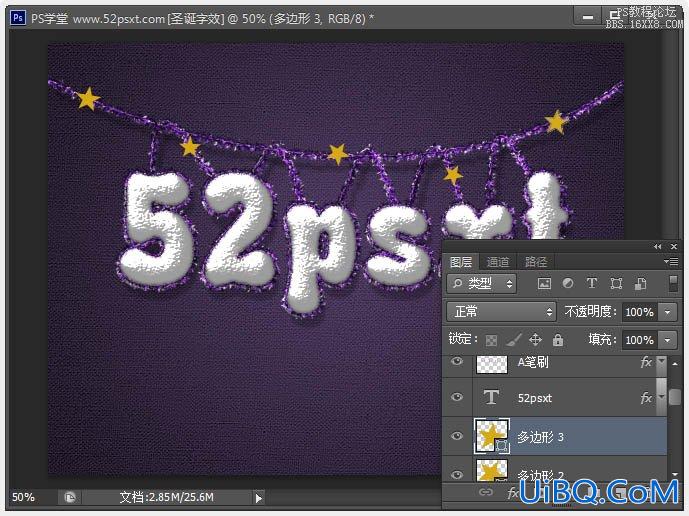This screenshot has height=516, width=689.
Task: Click link layers icon at panel bottom
Action: [485, 492]
